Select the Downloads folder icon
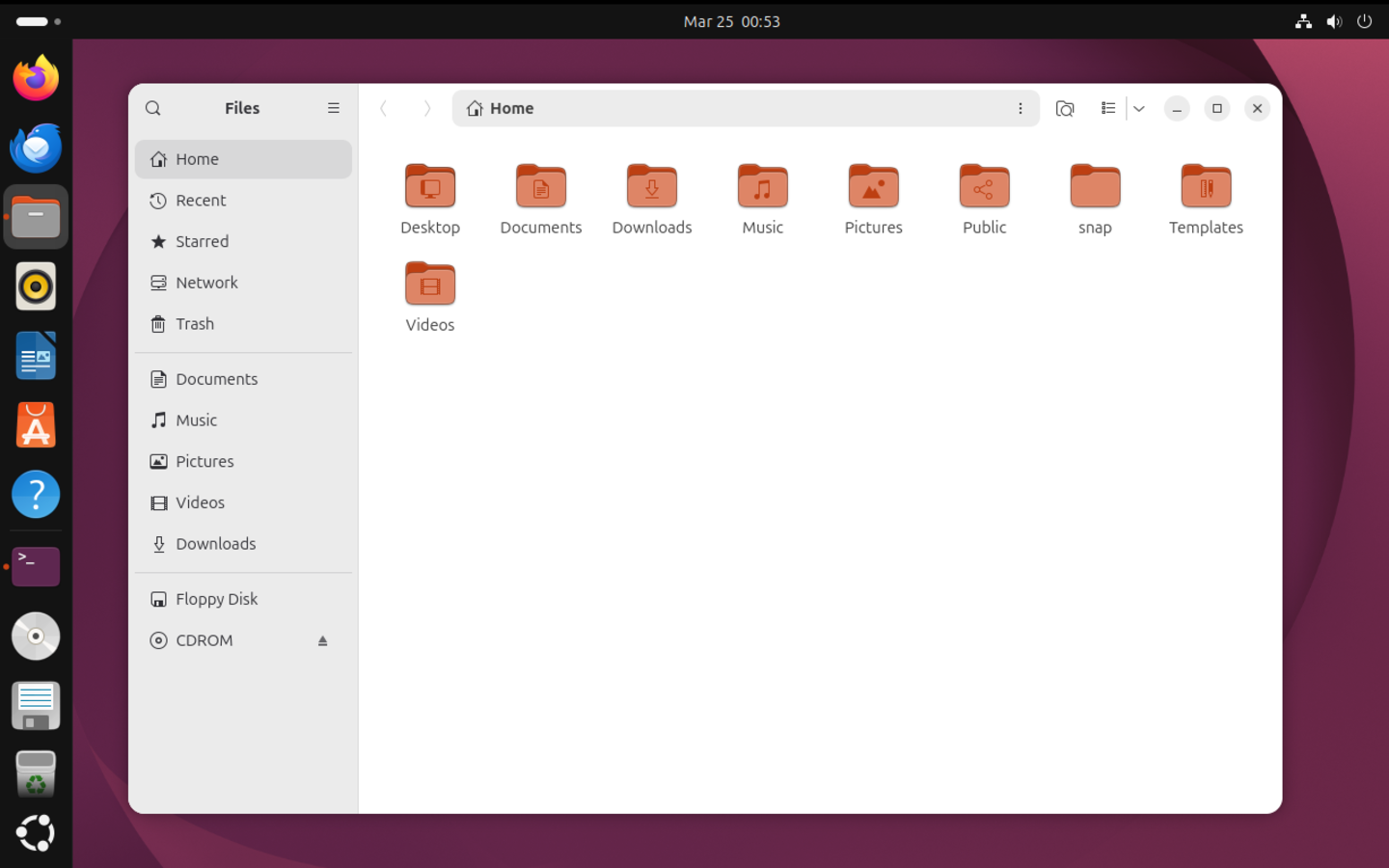This screenshot has width=1389, height=868. (x=652, y=187)
